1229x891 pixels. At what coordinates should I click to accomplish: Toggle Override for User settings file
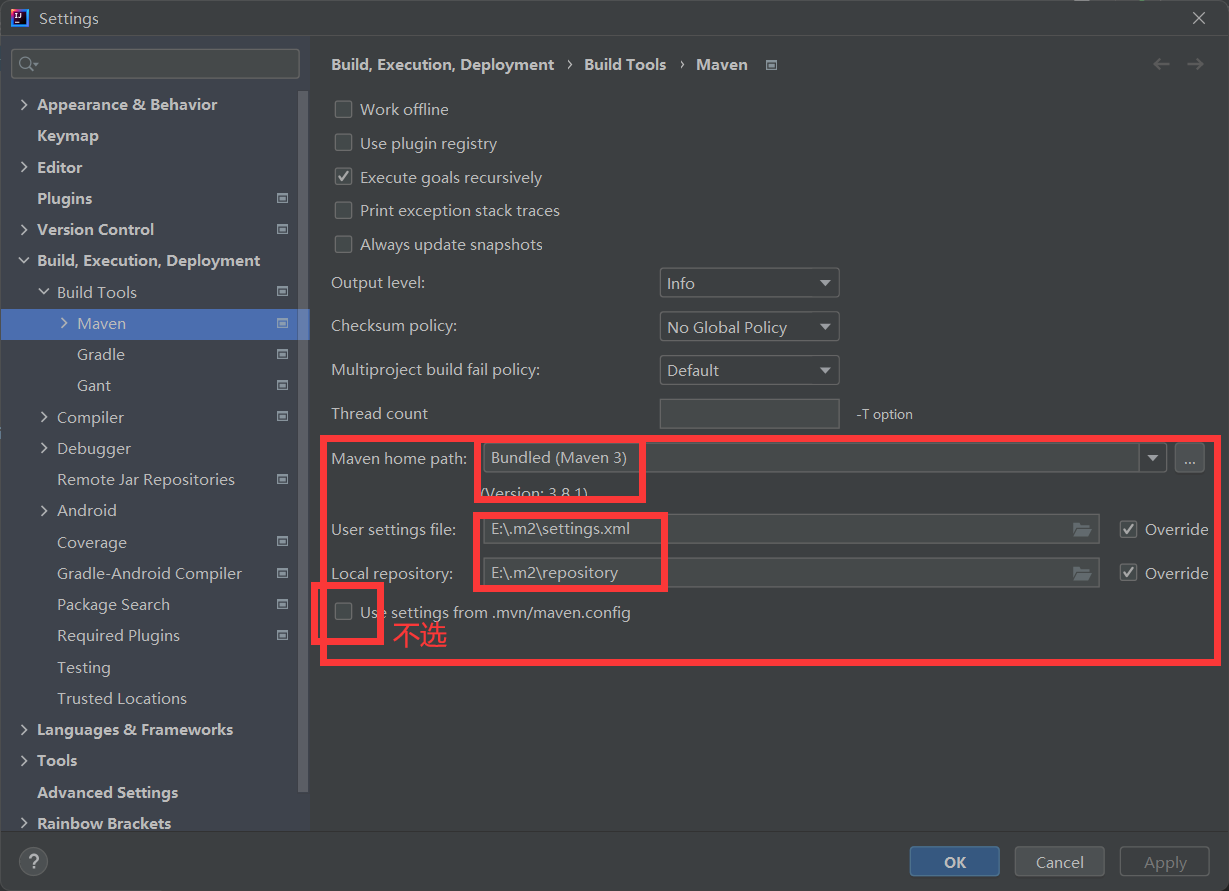pyautogui.click(x=1129, y=529)
